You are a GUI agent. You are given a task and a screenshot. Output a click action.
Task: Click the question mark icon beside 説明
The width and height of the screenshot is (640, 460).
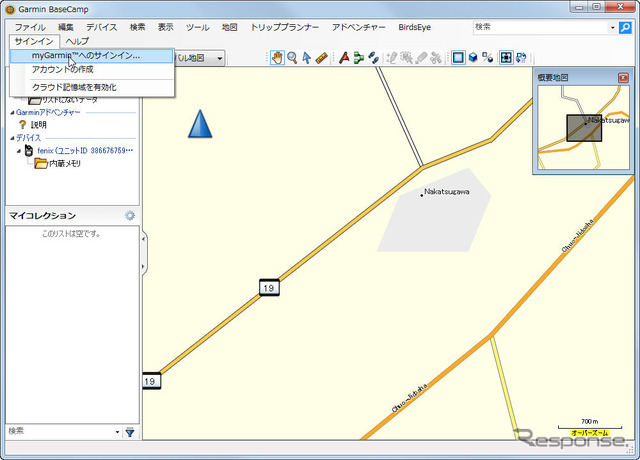pos(22,125)
